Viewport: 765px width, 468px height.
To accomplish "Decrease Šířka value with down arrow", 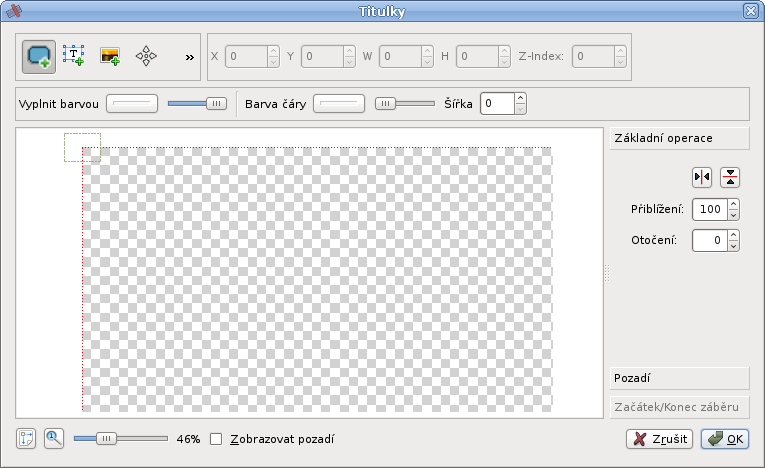I will 521,109.
